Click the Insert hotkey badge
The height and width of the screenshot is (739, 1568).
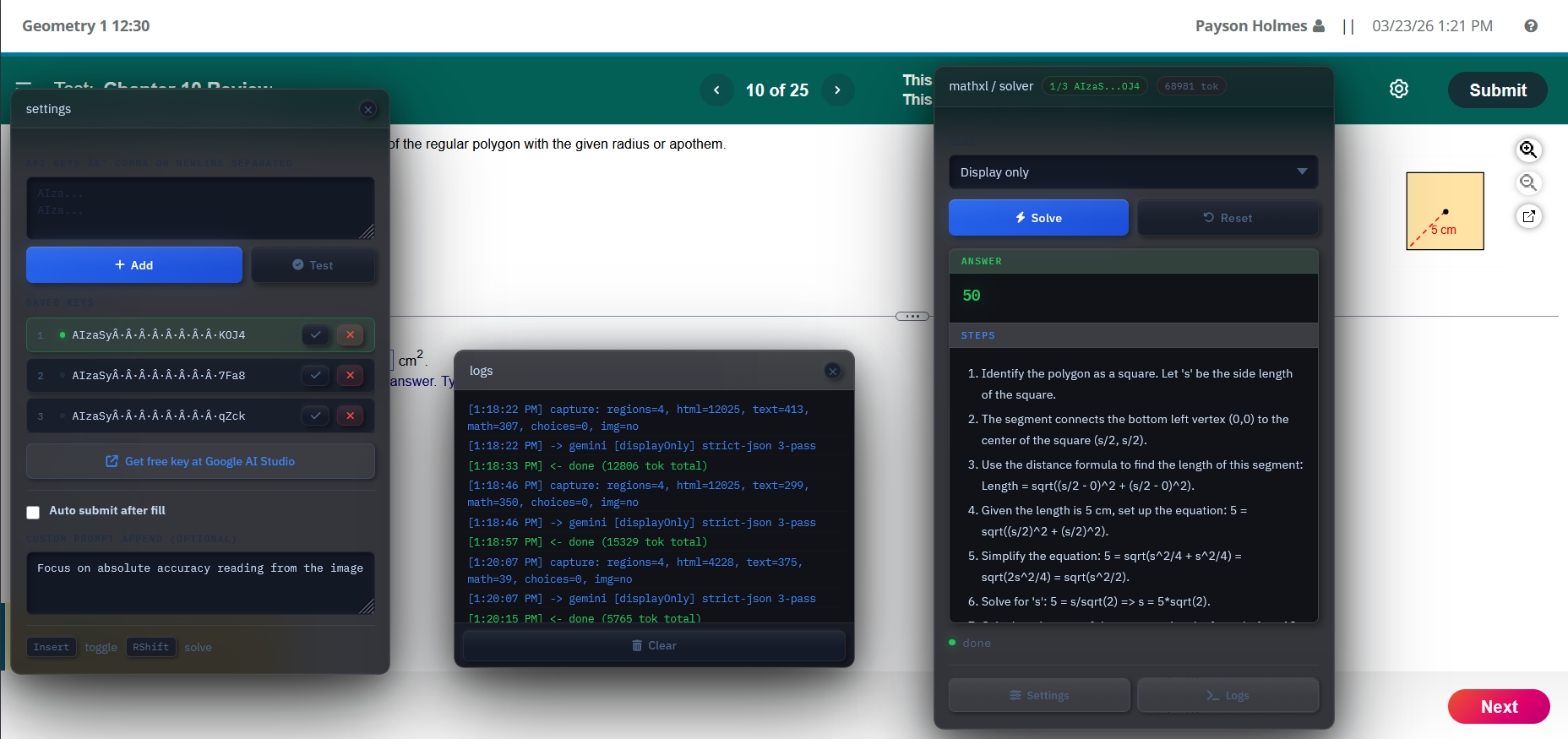tap(52, 647)
